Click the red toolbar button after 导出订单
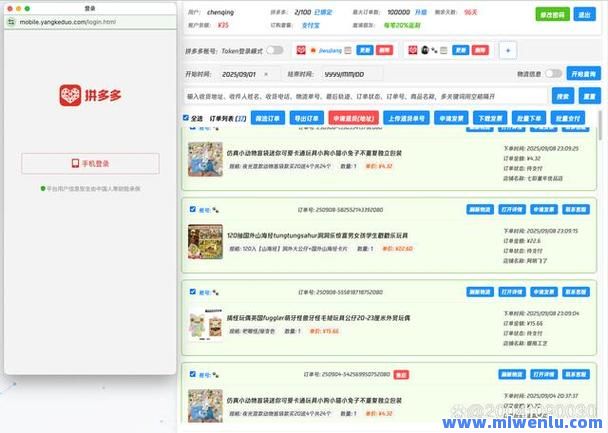Image resolution: width=608 pixels, height=433 pixels. [x=353, y=118]
